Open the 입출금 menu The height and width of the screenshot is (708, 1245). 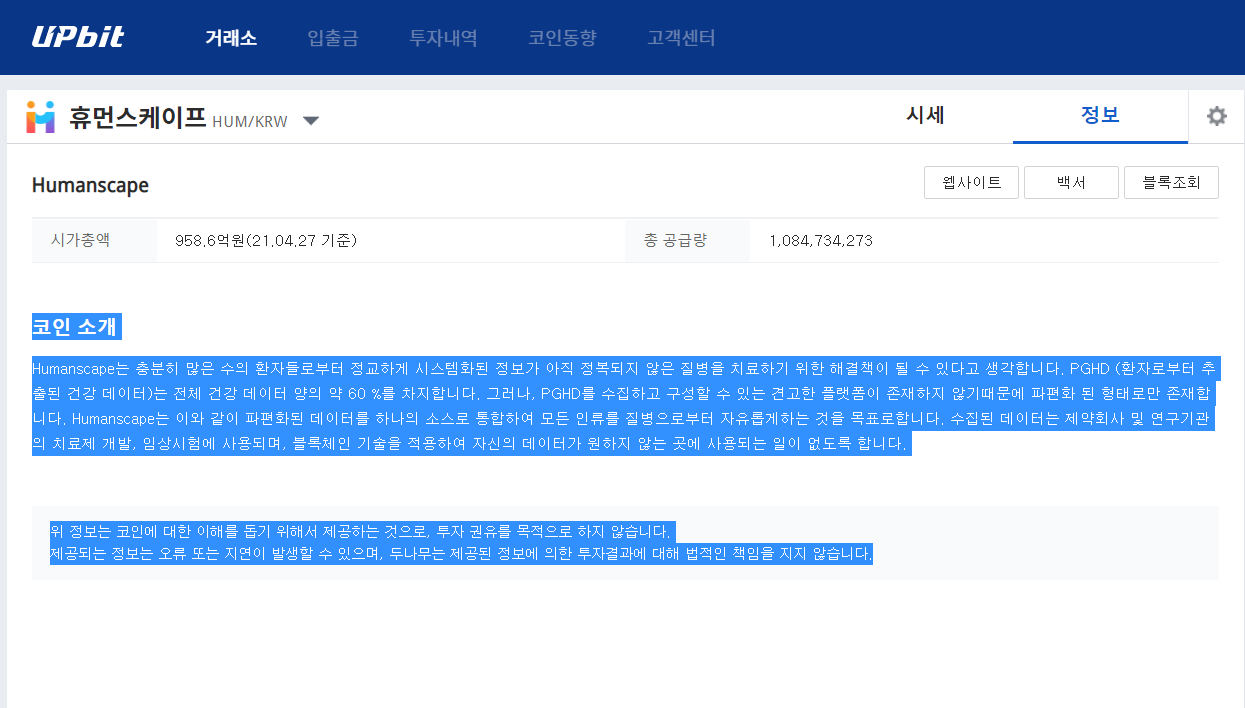pyautogui.click(x=333, y=38)
